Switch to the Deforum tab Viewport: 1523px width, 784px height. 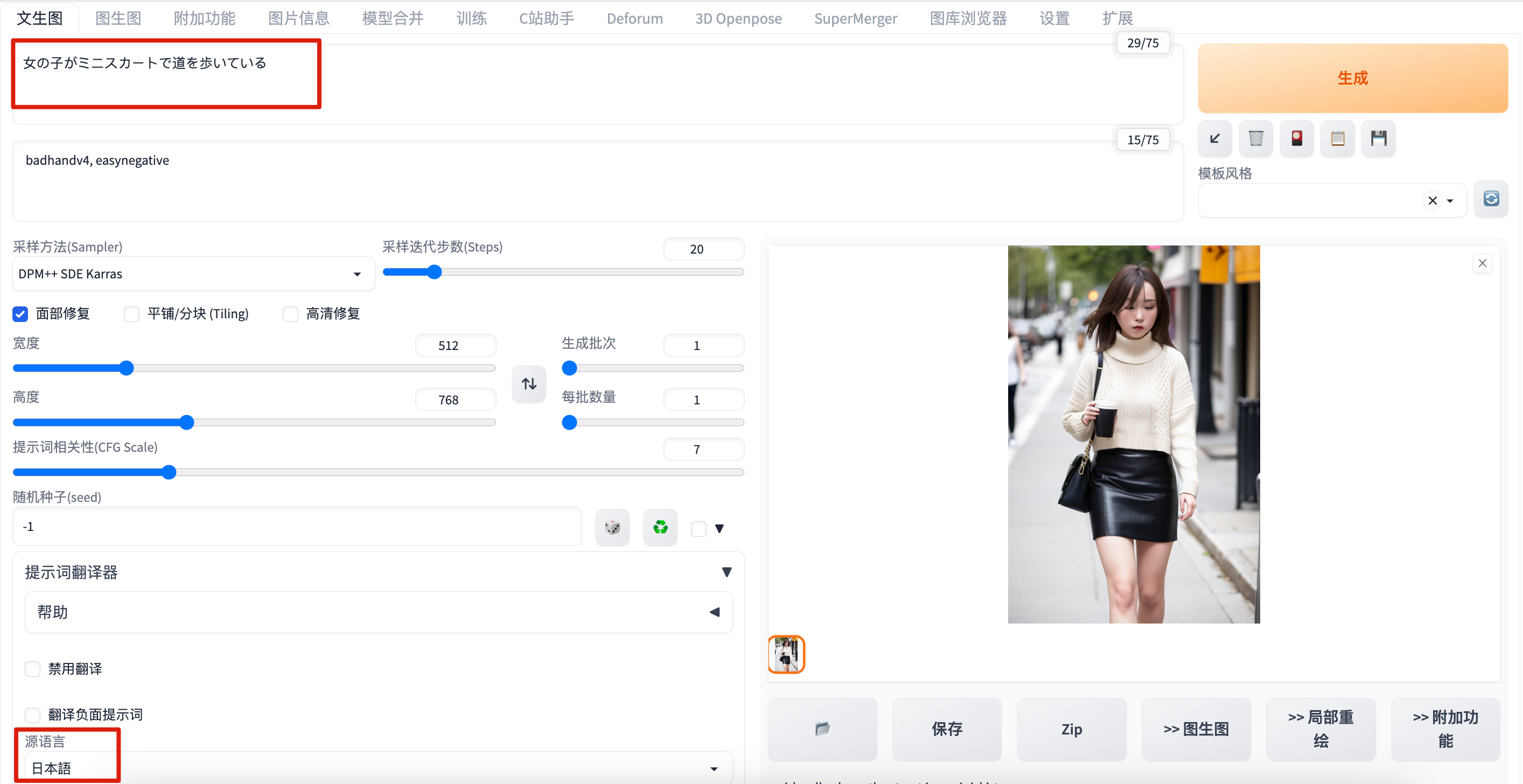click(634, 18)
